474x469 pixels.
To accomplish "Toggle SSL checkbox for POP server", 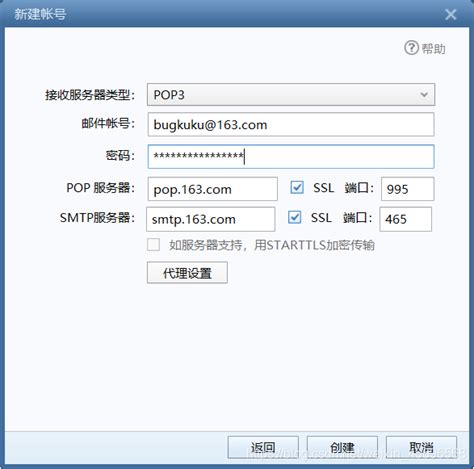I will pyautogui.click(x=297, y=187).
